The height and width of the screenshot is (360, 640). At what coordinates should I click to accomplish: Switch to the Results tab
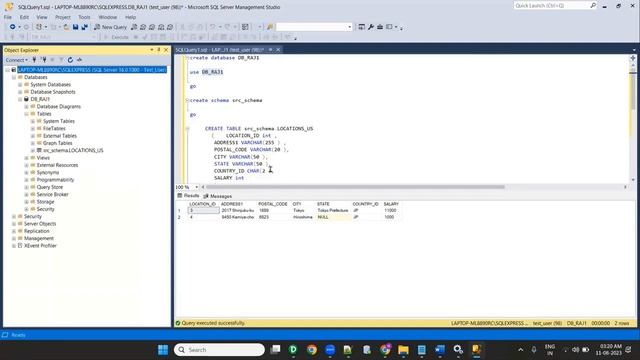click(188, 196)
